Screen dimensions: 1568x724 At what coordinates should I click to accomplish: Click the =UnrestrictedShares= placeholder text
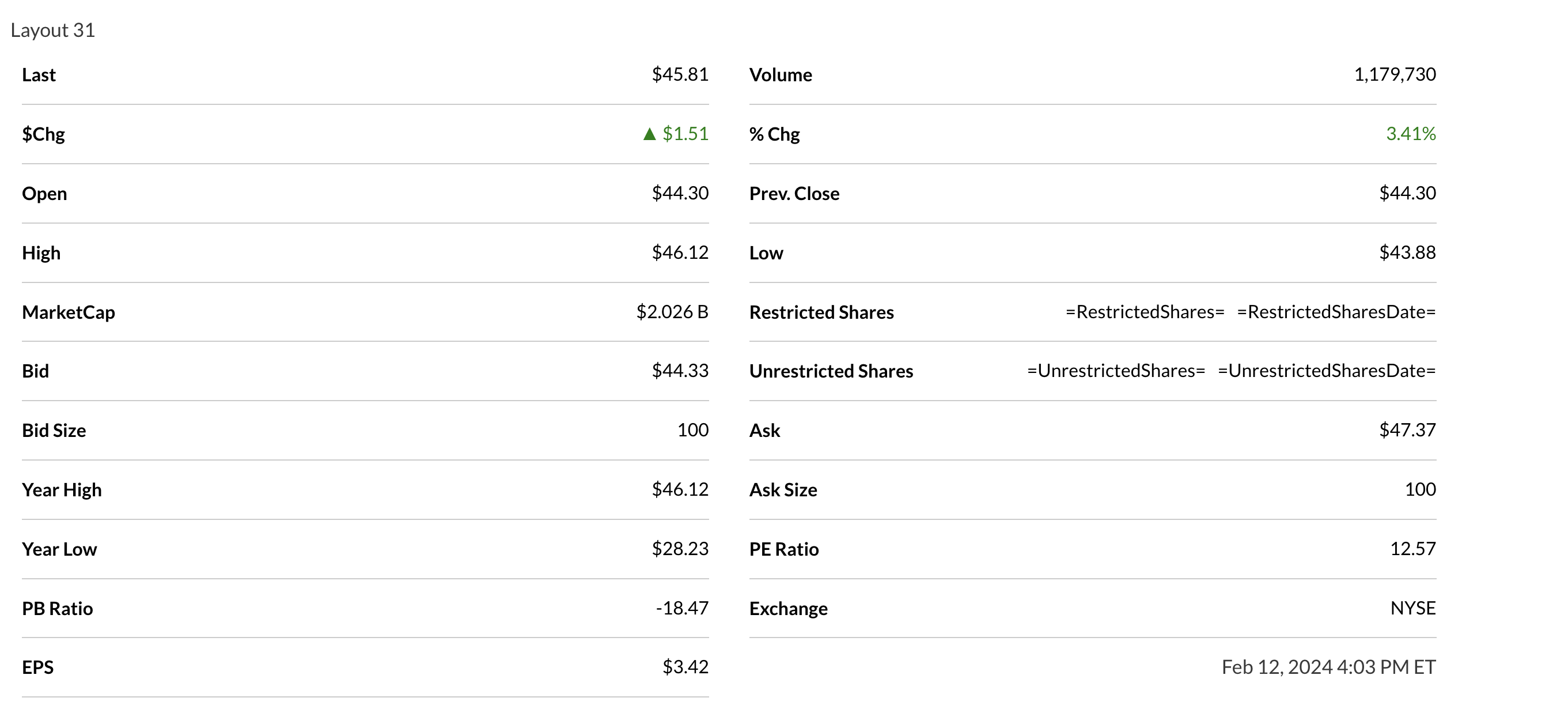[x=1116, y=371]
